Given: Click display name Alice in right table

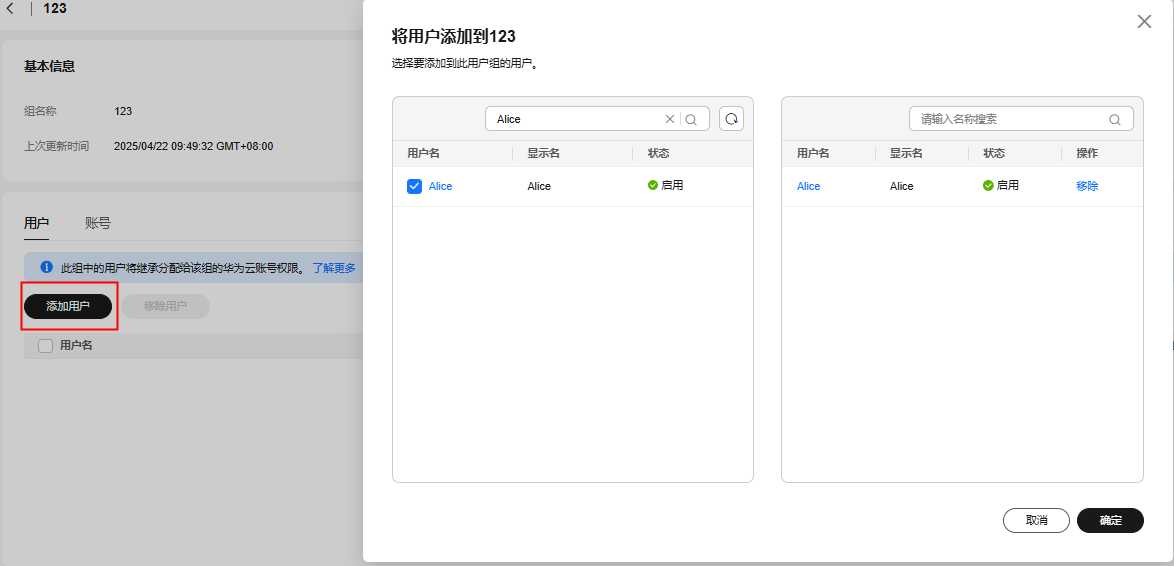Looking at the screenshot, I should [x=901, y=186].
